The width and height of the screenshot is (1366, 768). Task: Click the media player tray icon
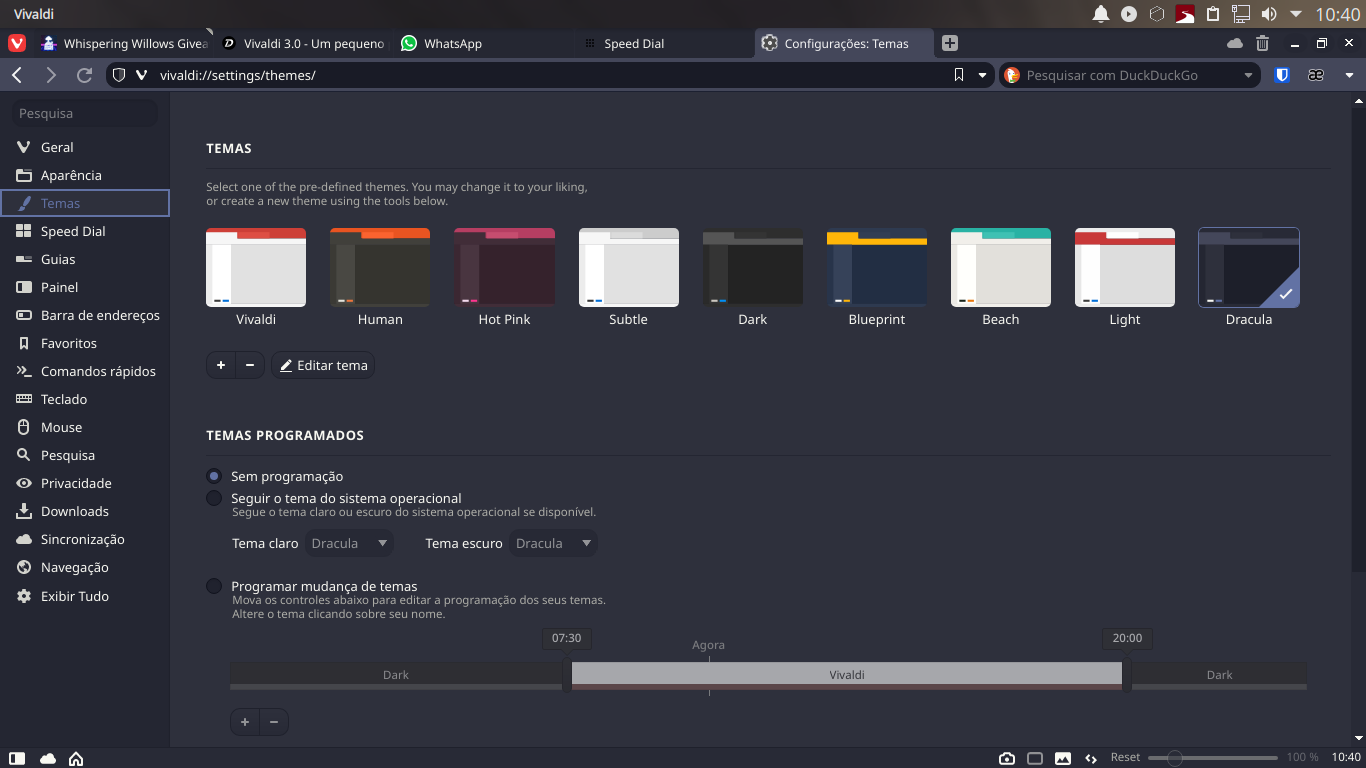(x=1129, y=14)
